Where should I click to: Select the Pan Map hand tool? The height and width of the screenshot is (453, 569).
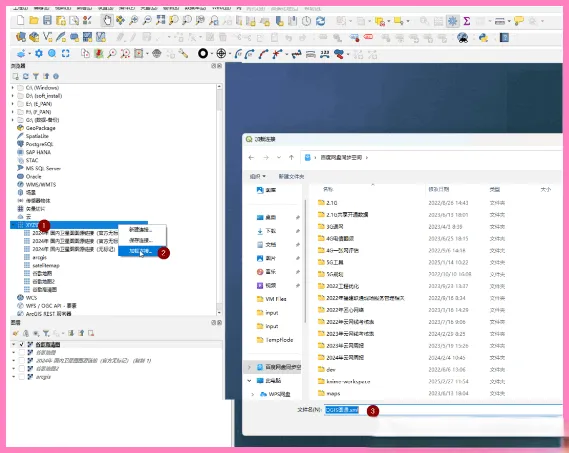[107, 20]
